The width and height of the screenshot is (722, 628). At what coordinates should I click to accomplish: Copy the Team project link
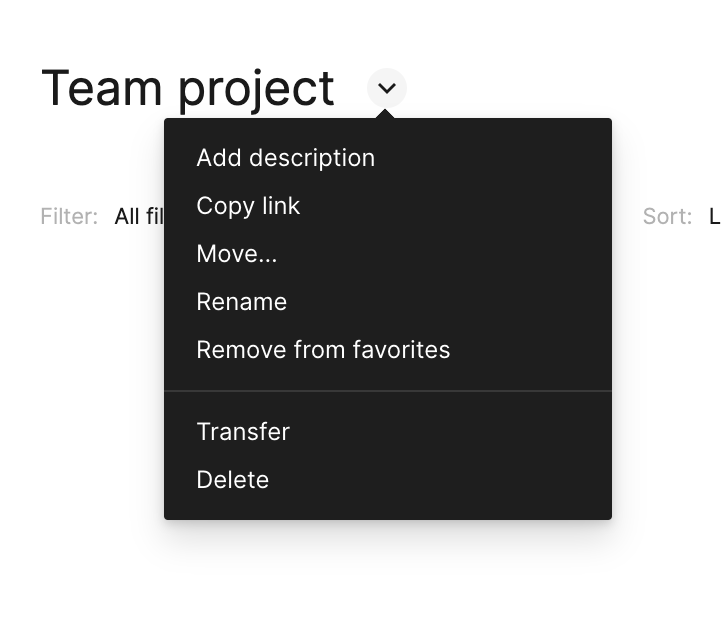[248, 206]
